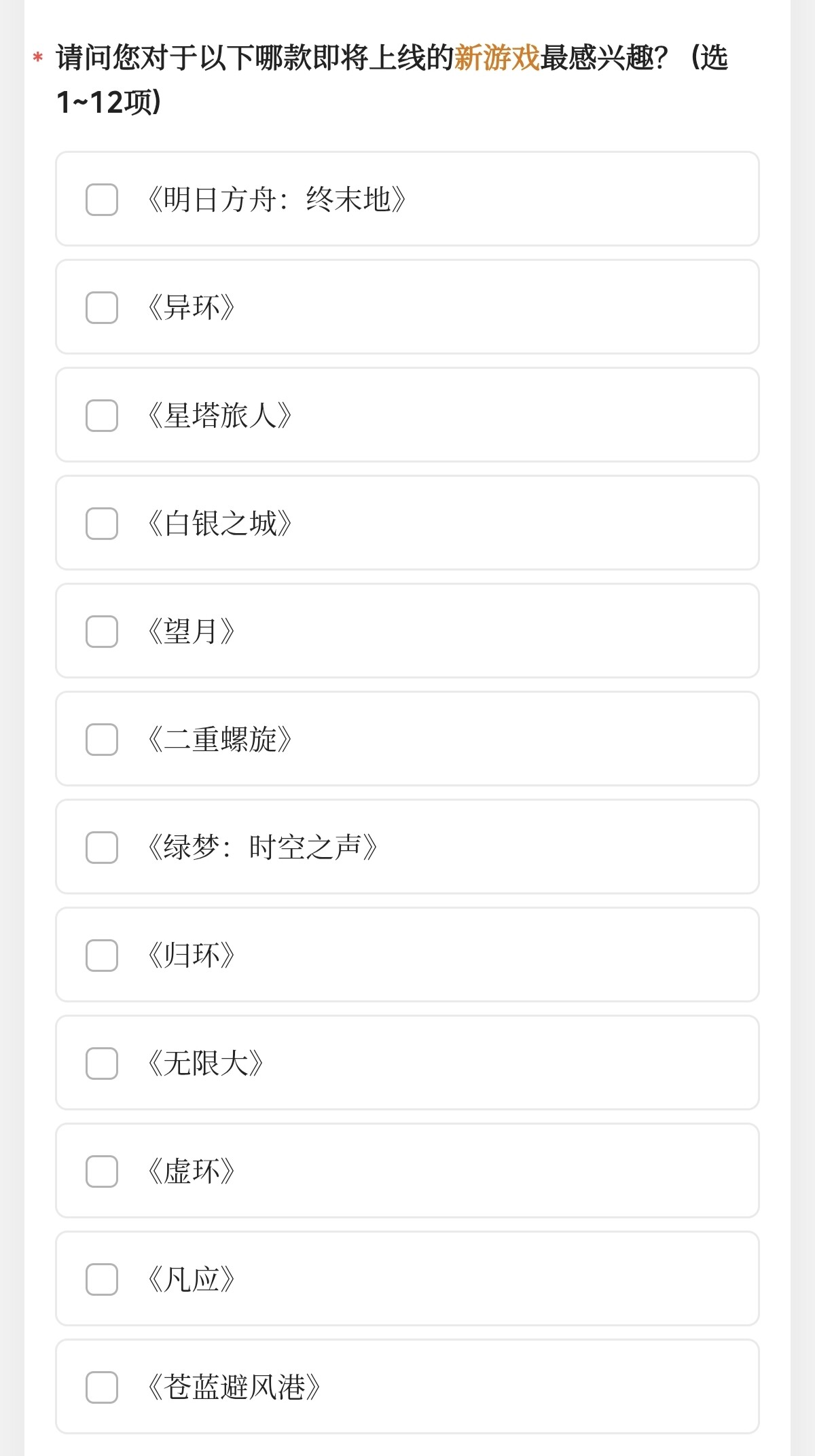Enable the 《白银之城》 checkbox
The image size is (815, 1456).
coord(102,524)
